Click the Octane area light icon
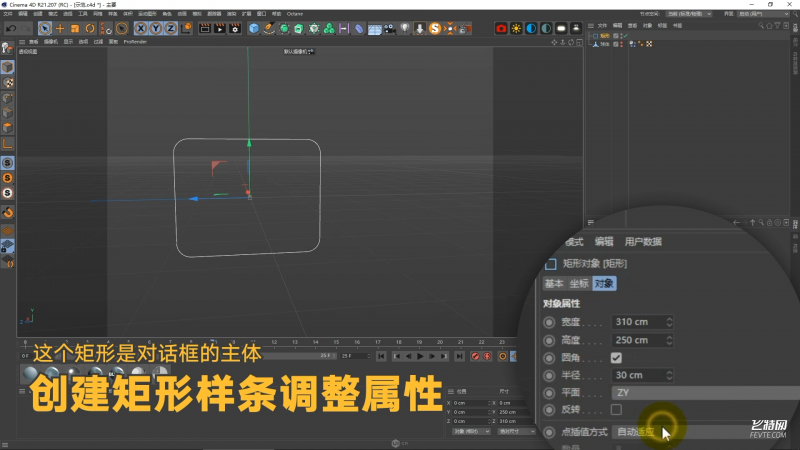Screen dimensions: 800x450 click(x=561, y=29)
